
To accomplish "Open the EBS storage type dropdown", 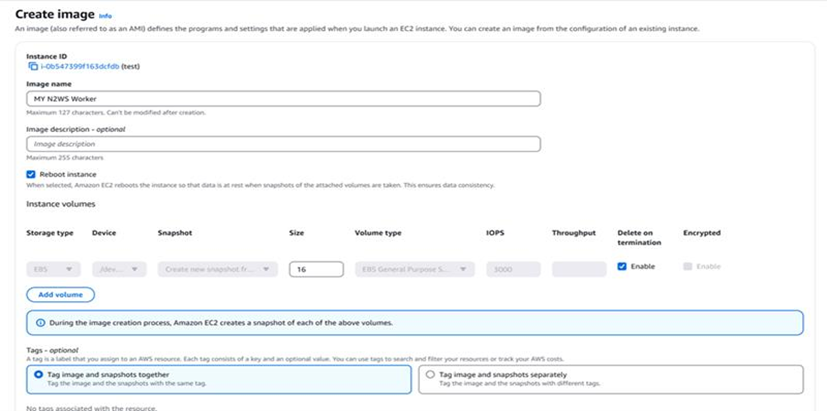I will click(x=53, y=269).
